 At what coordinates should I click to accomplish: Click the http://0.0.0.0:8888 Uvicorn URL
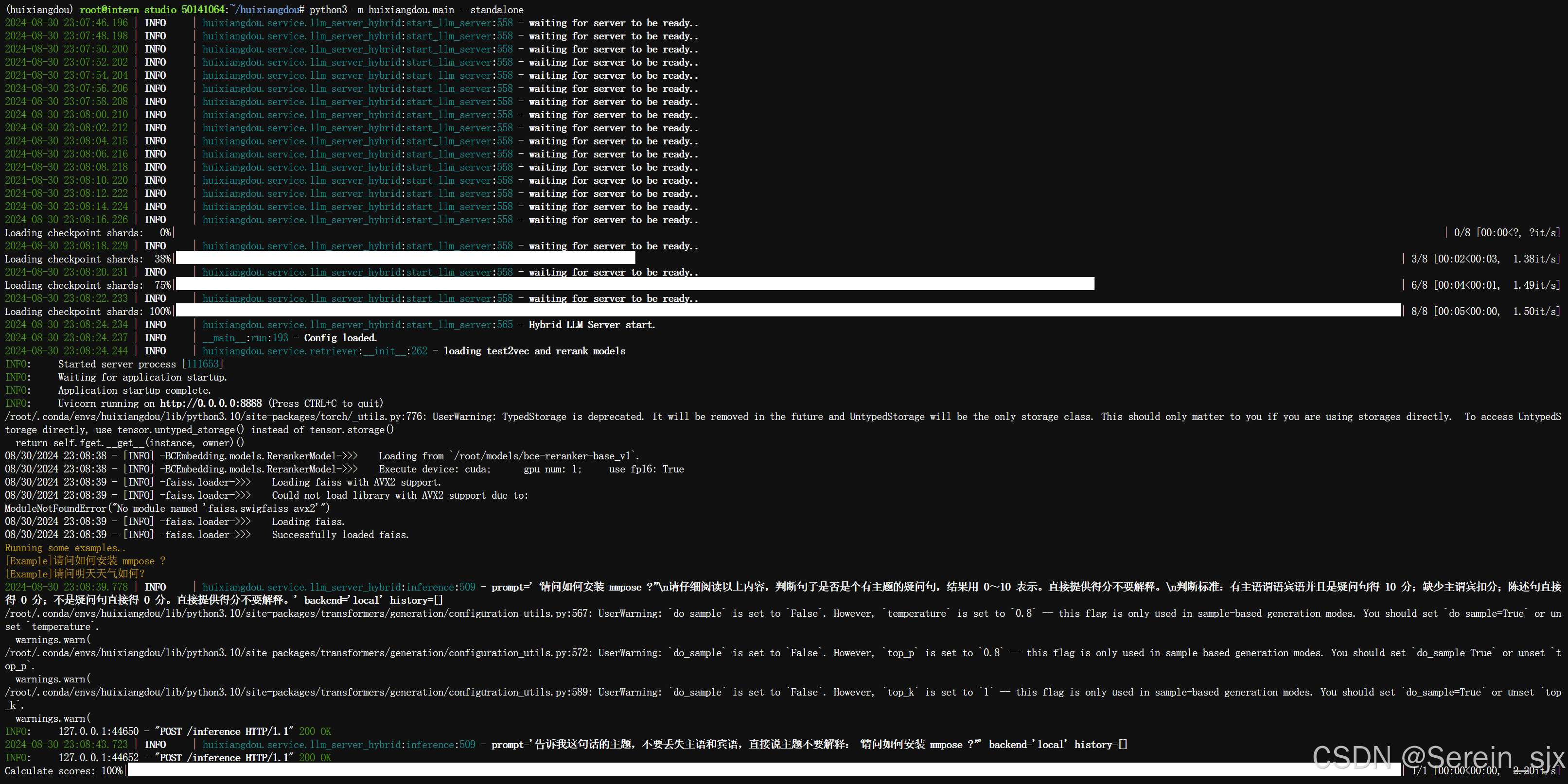[x=211, y=403]
